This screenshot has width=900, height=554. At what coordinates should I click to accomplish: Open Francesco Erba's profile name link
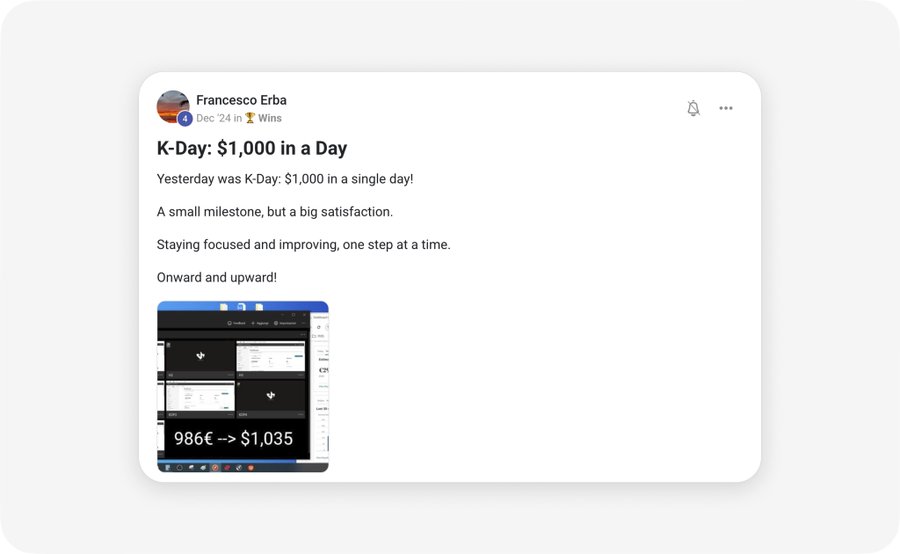[x=241, y=100]
